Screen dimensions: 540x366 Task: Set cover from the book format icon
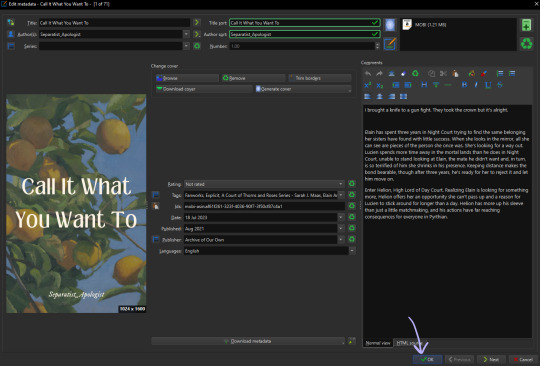[390, 25]
